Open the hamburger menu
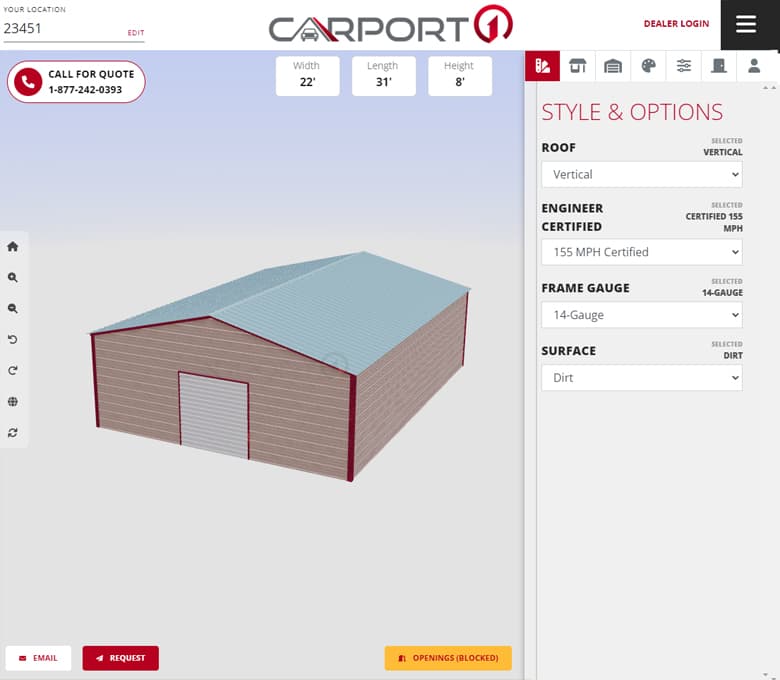This screenshot has height=680, width=780. 746,25
